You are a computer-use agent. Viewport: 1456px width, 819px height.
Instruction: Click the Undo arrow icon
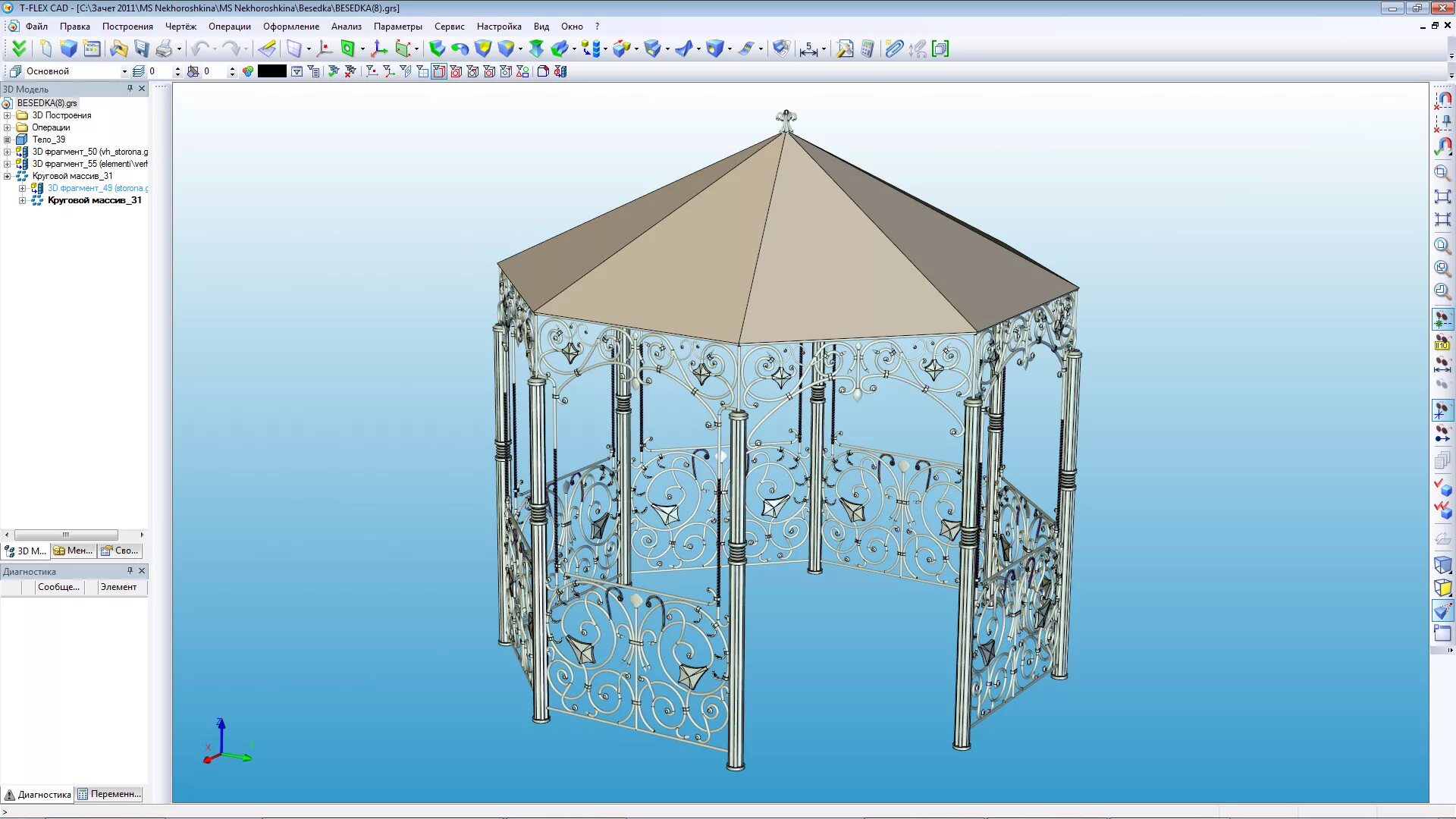(x=200, y=49)
